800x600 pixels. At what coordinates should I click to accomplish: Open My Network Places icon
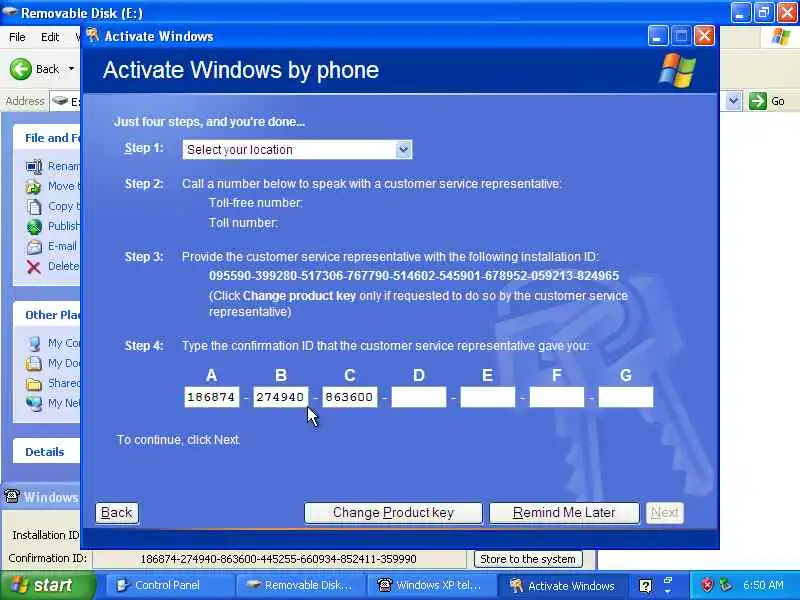(34, 404)
